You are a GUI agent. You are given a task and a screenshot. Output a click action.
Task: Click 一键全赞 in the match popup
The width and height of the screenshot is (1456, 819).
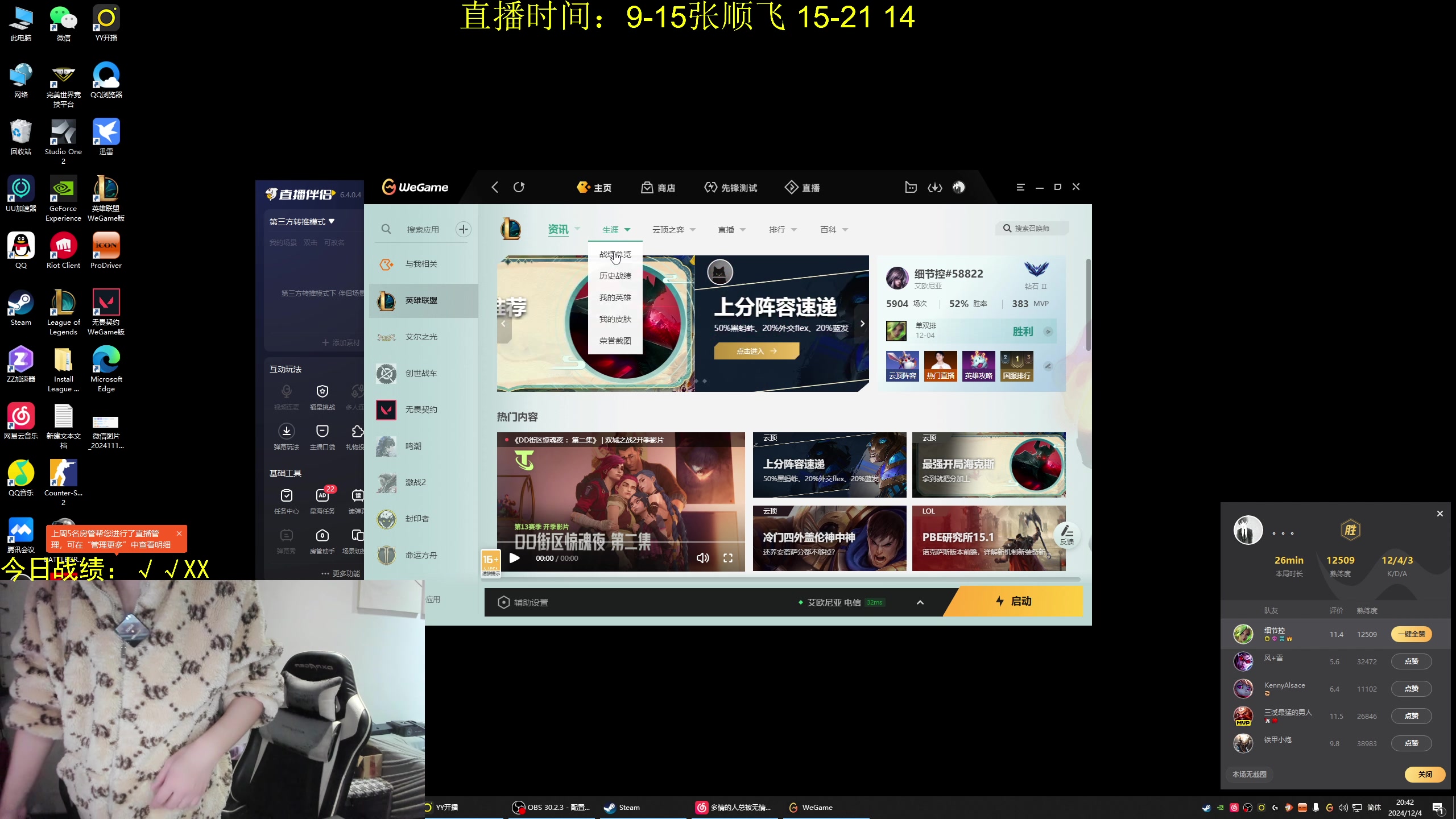1412,634
